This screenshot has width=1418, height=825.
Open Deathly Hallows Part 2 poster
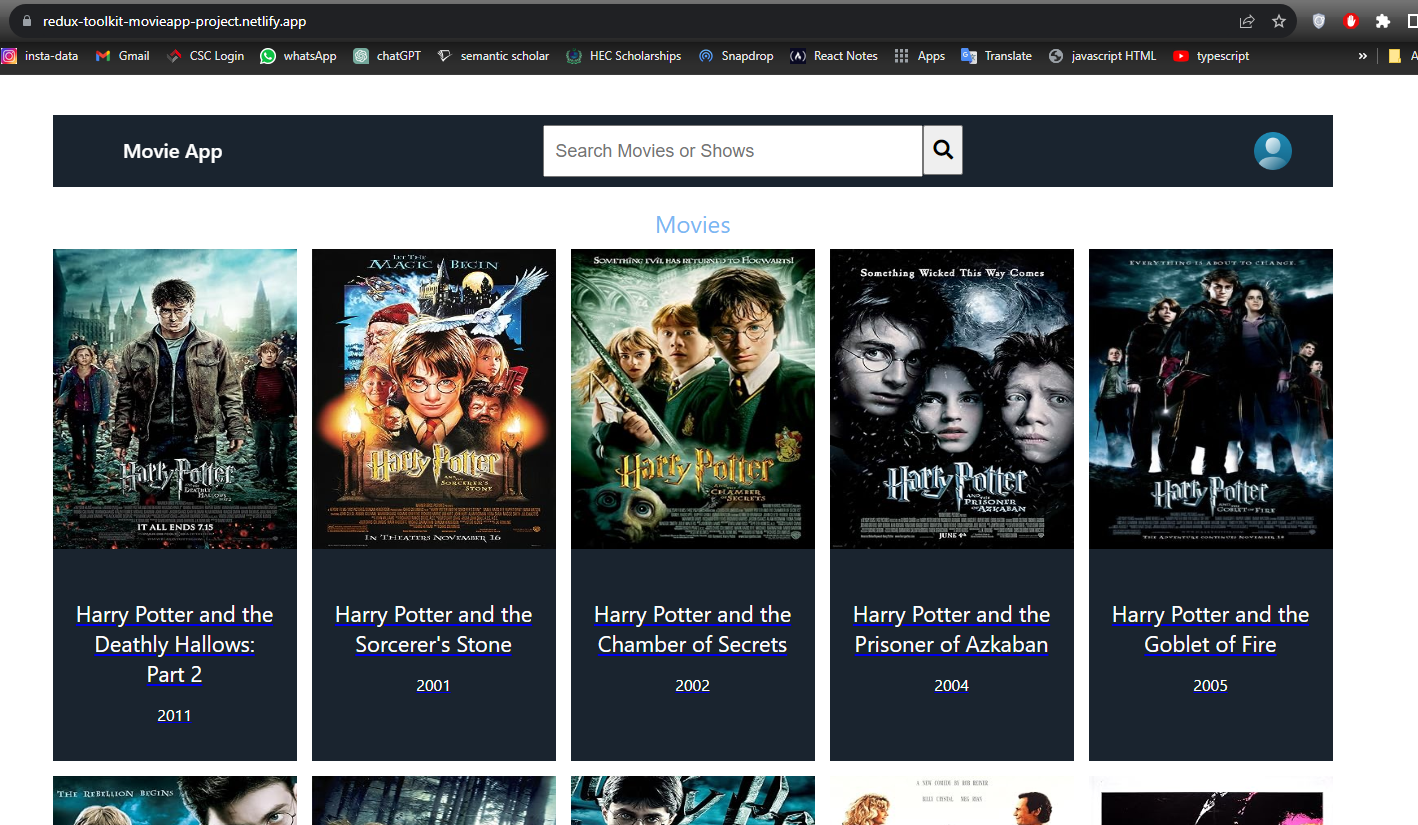point(175,399)
